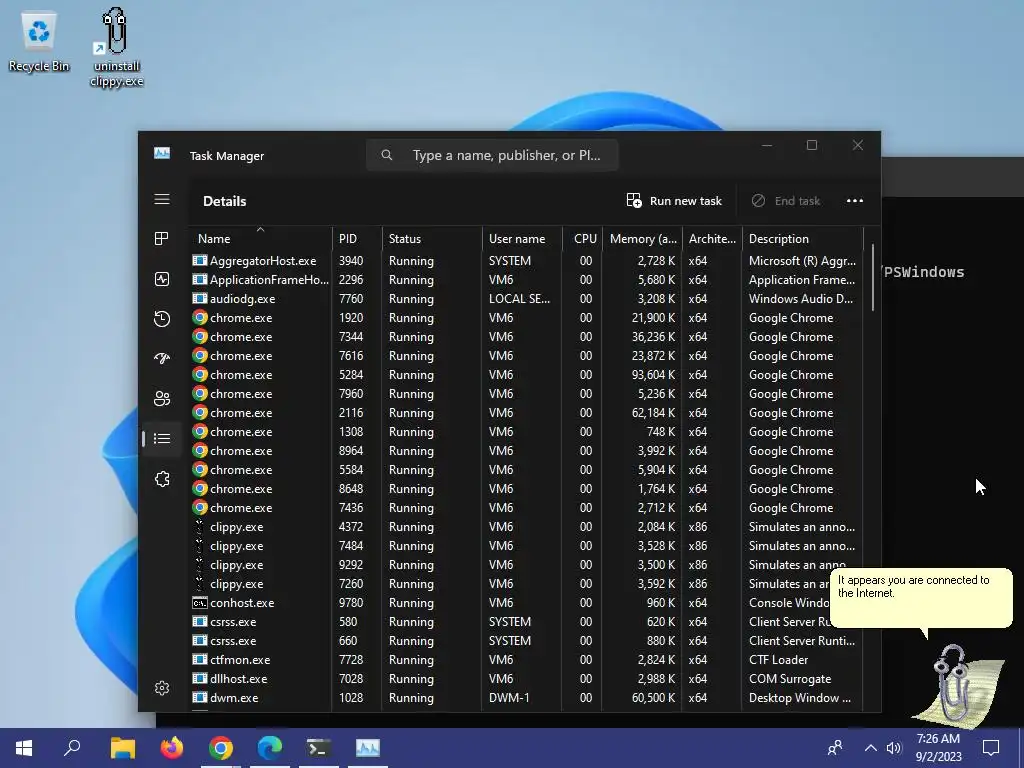Select the uninstall clippy.exe desktop shortcut
The width and height of the screenshot is (1024, 768).
(116, 47)
